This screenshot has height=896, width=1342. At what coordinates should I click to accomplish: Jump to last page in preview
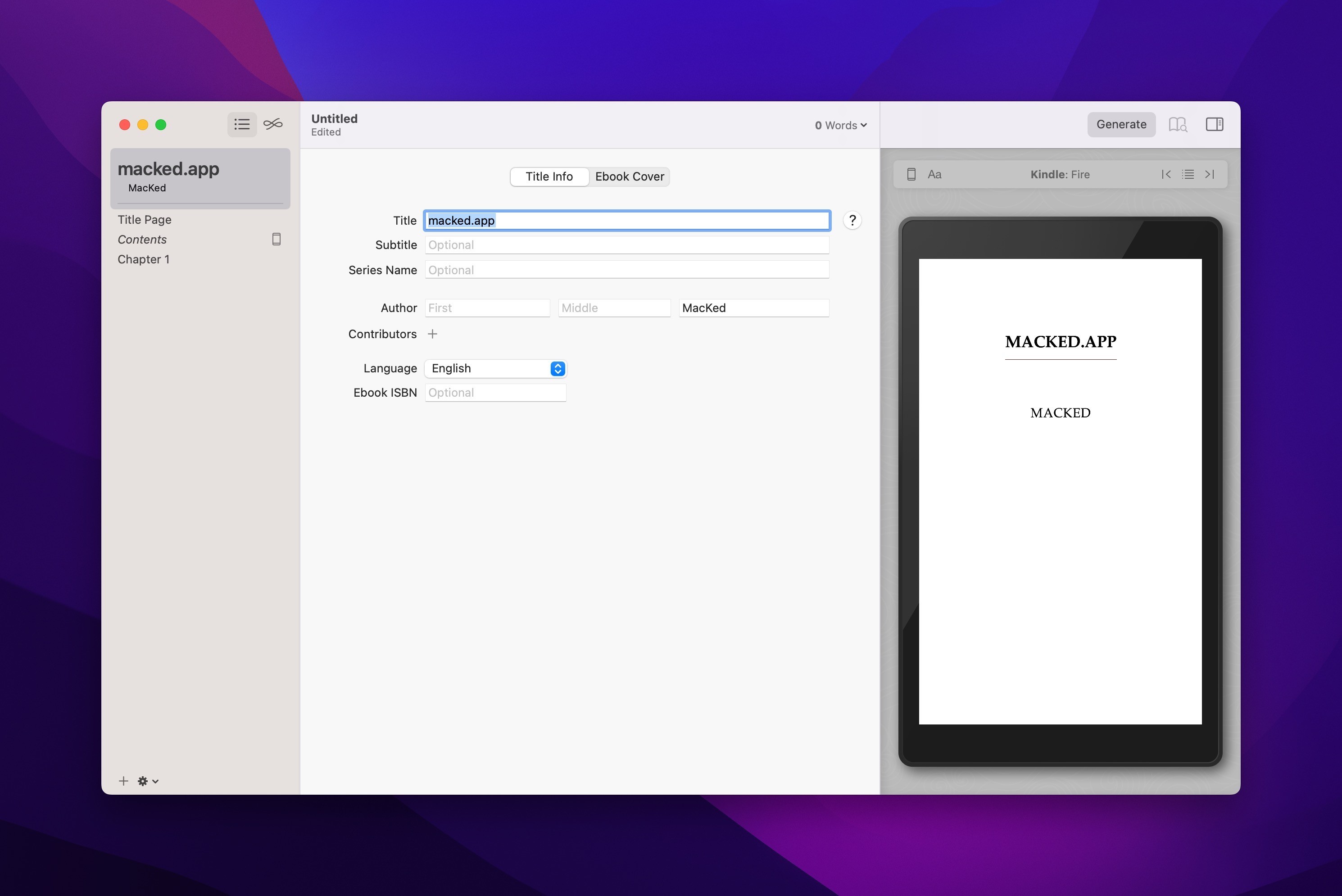1210,174
